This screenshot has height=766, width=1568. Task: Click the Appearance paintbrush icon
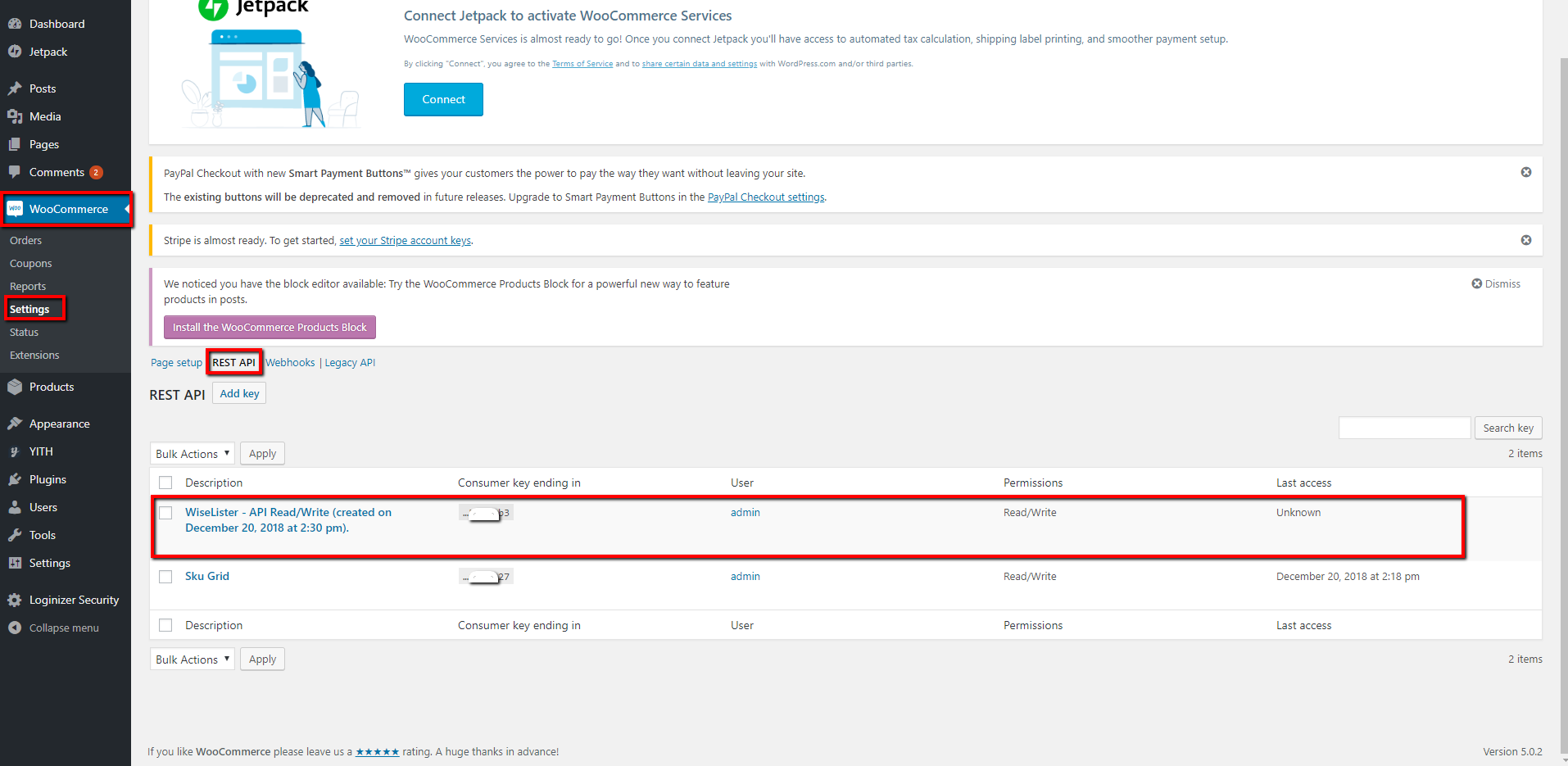click(15, 424)
